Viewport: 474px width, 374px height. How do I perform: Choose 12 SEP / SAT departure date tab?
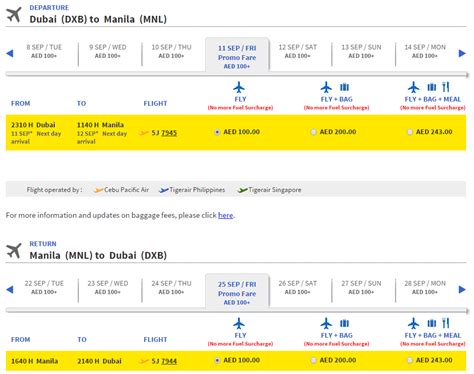[298, 51]
